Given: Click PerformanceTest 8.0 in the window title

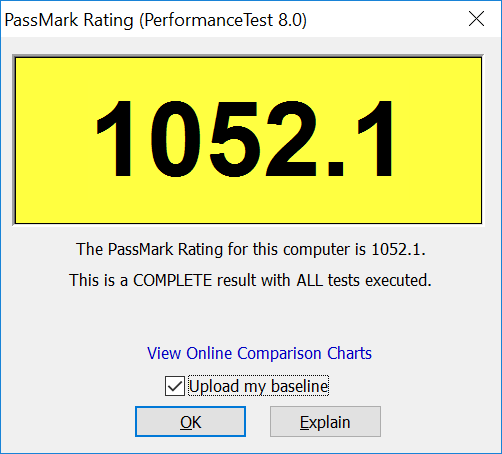Looking at the screenshot, I should click(223, 20).
